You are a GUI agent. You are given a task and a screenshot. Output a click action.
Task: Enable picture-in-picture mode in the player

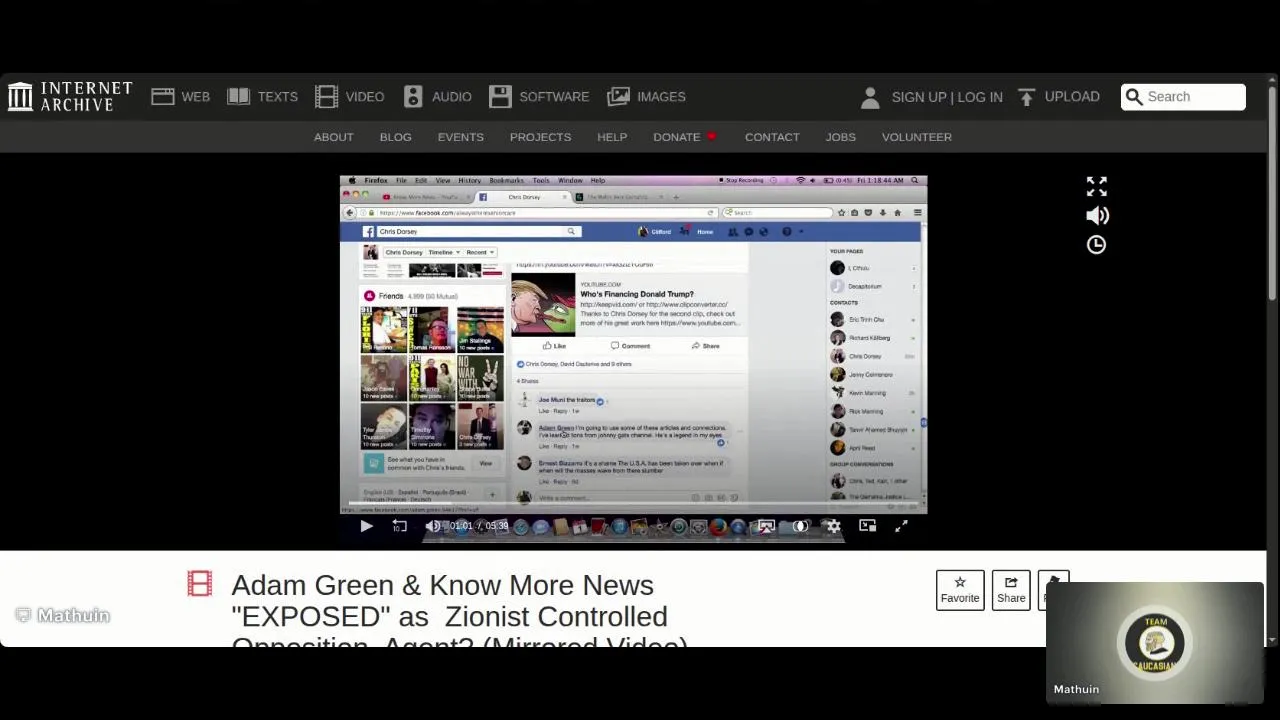(x=867, y=526)
